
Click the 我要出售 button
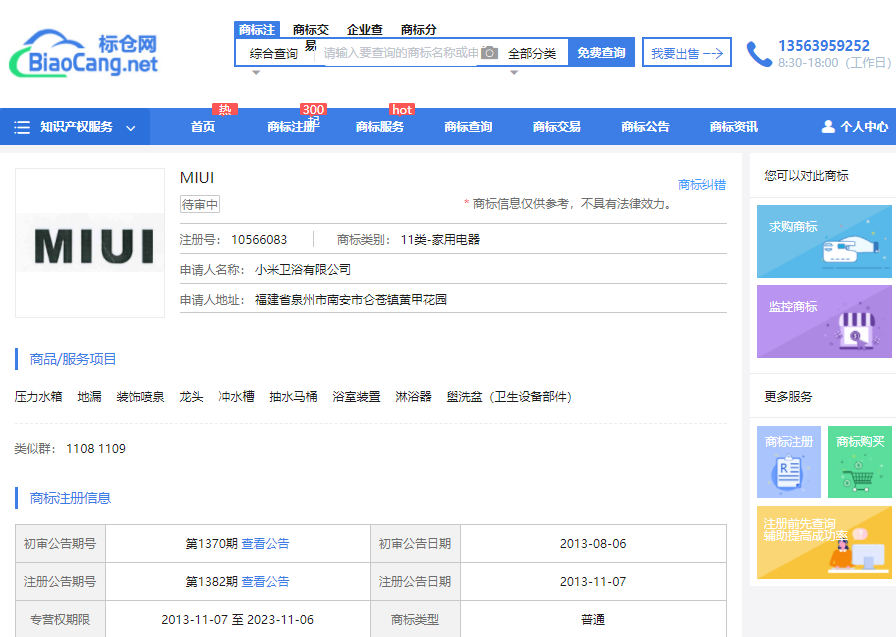coord(687,53)
